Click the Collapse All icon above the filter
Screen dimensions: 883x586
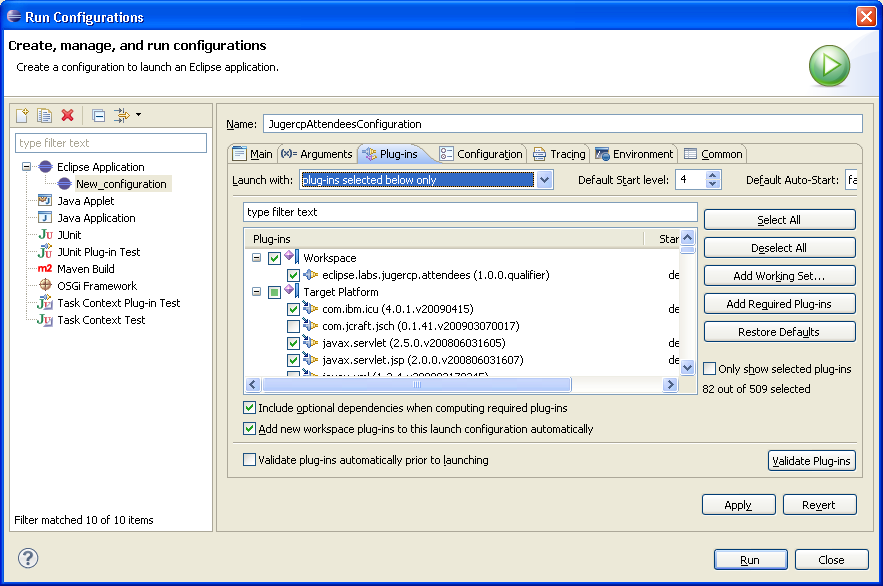tap(97, 115)
